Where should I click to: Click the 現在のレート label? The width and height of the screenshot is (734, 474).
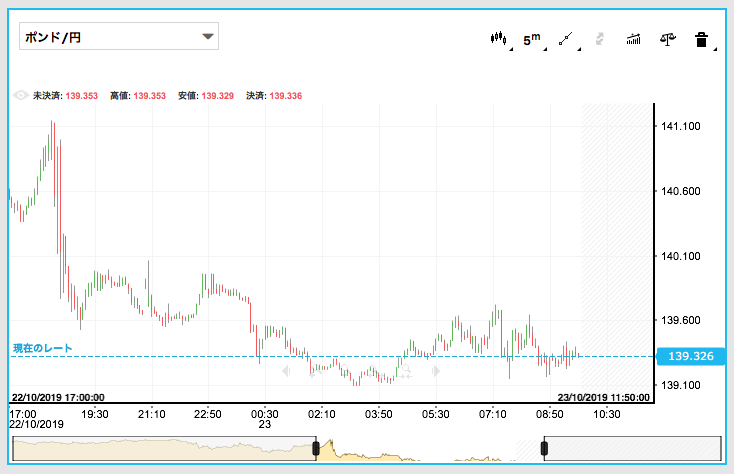[x=43, y=348]
